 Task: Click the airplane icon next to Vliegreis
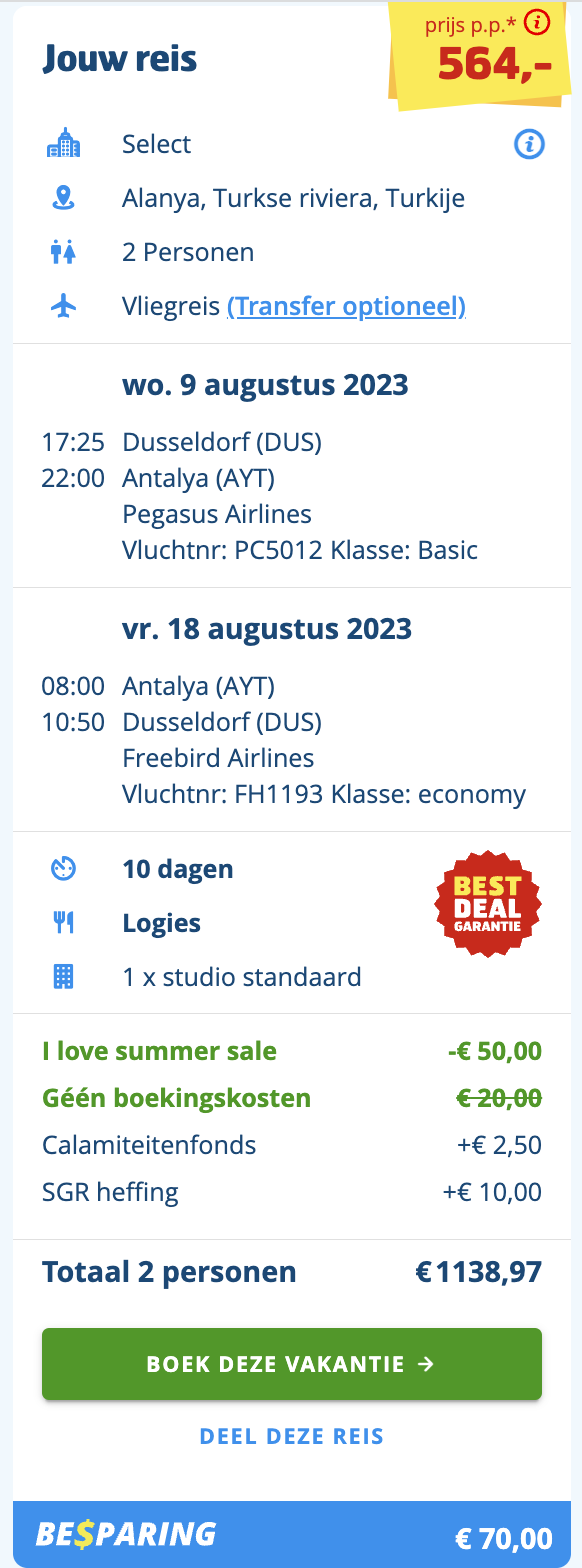pos(63,306)
